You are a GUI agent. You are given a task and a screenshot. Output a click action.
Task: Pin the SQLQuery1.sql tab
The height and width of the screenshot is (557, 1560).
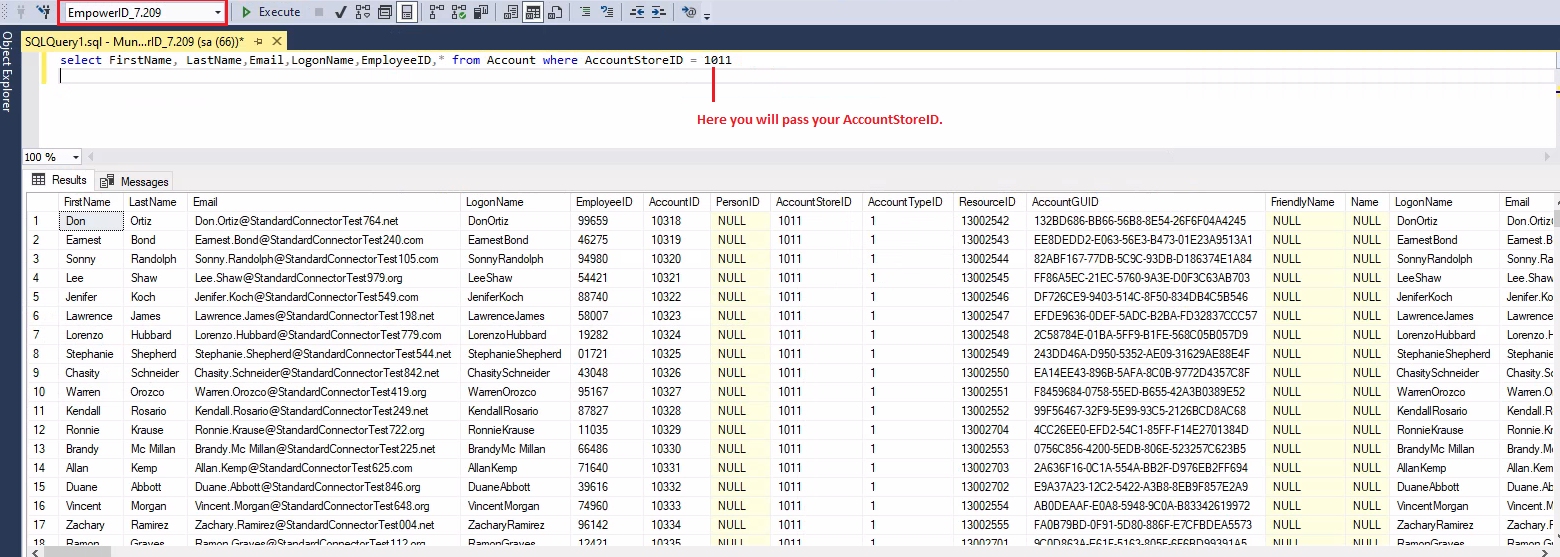[258, 42]
